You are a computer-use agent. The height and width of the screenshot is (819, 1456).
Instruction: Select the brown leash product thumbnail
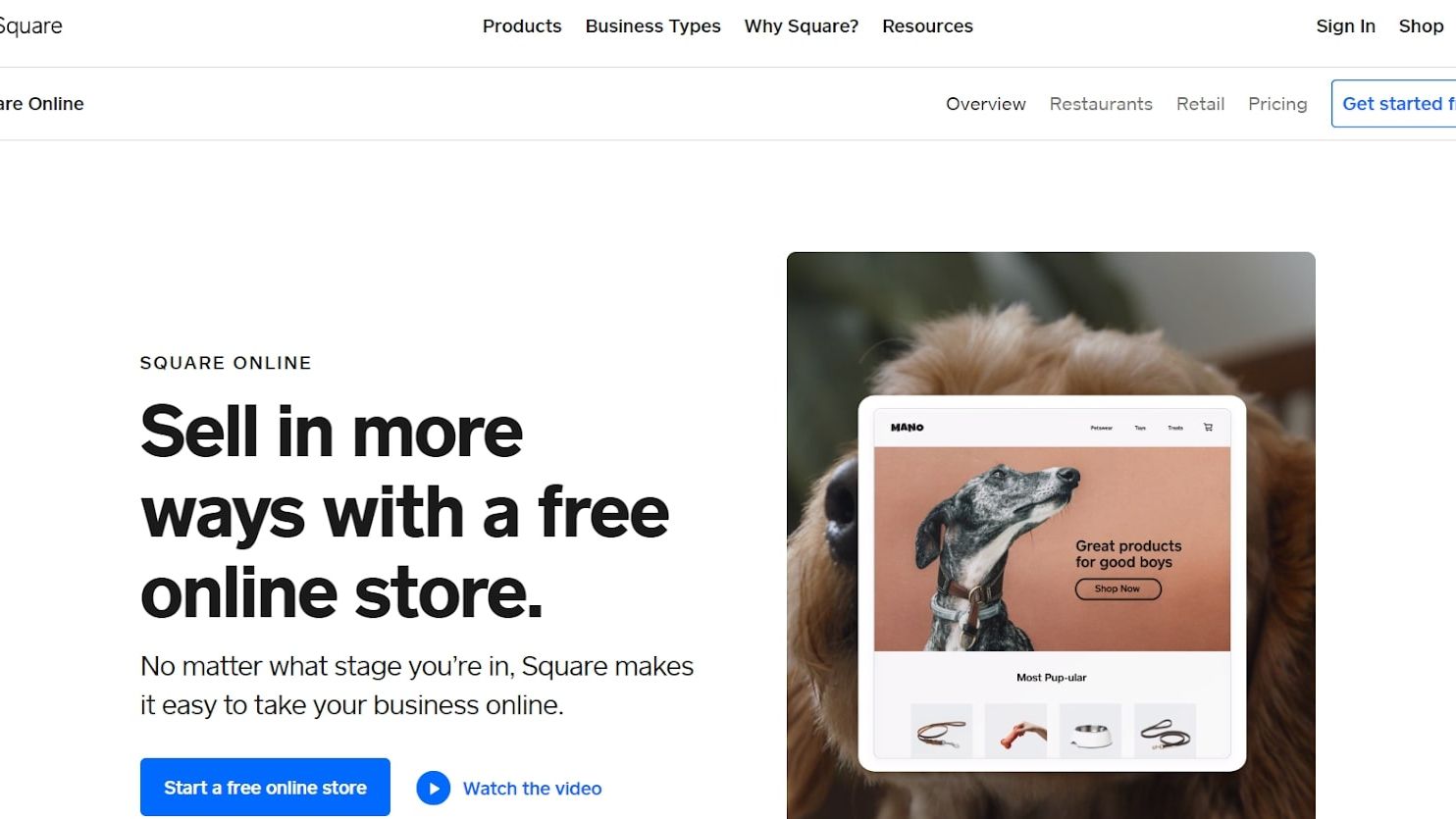tap(942, 731)
